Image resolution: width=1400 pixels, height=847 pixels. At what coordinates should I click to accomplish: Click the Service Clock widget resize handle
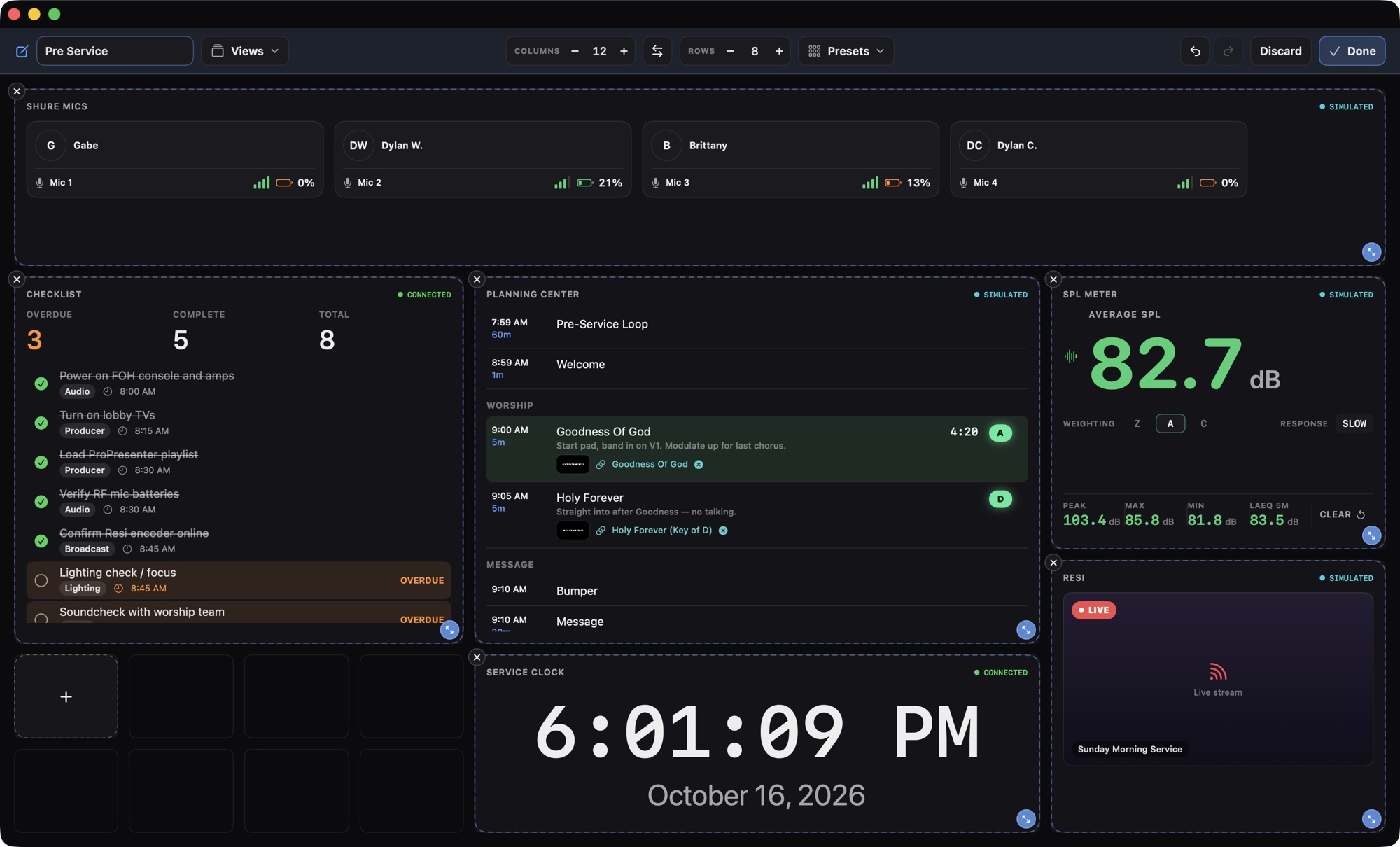(x=1025, y=818)
